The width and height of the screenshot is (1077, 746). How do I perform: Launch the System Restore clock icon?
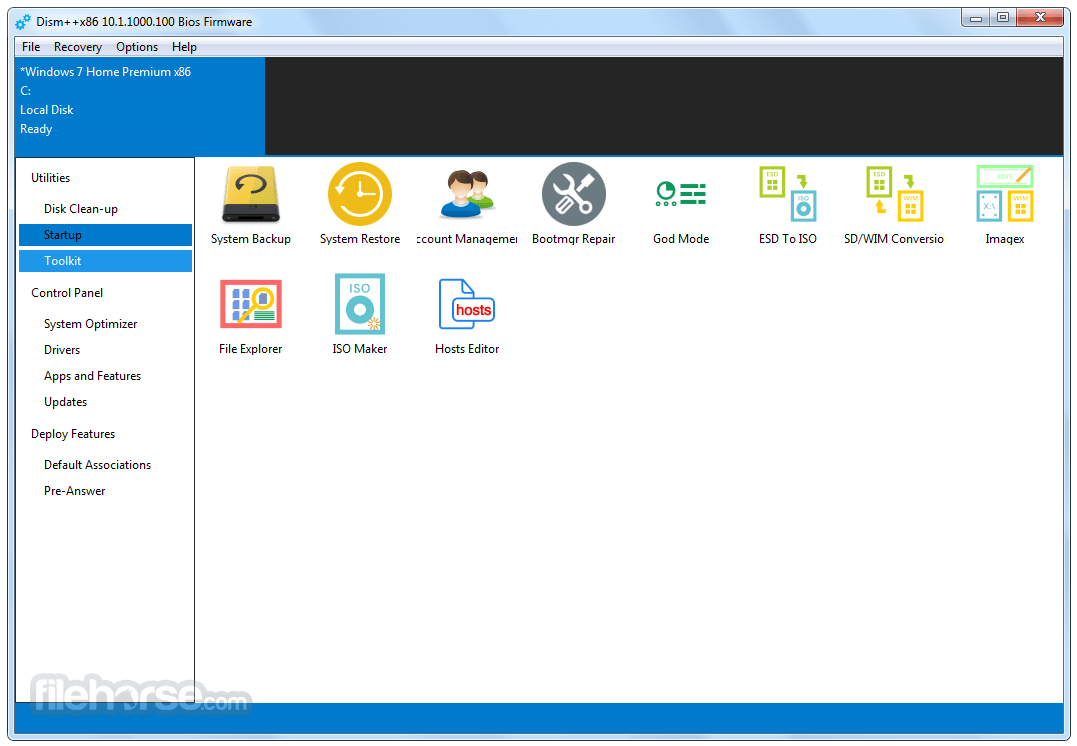pyautogui.click(x=359, y=194)
